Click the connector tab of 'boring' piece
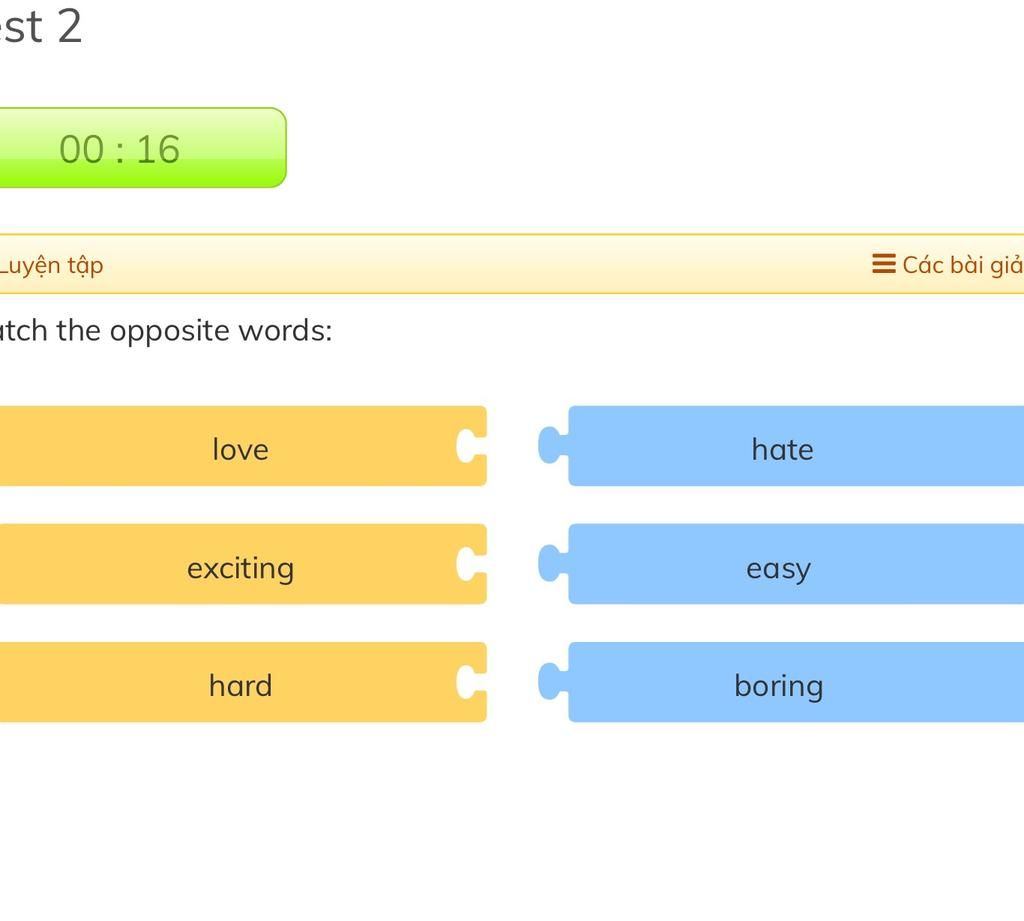This screenshot has width=1024, height=921. point(551,682)
